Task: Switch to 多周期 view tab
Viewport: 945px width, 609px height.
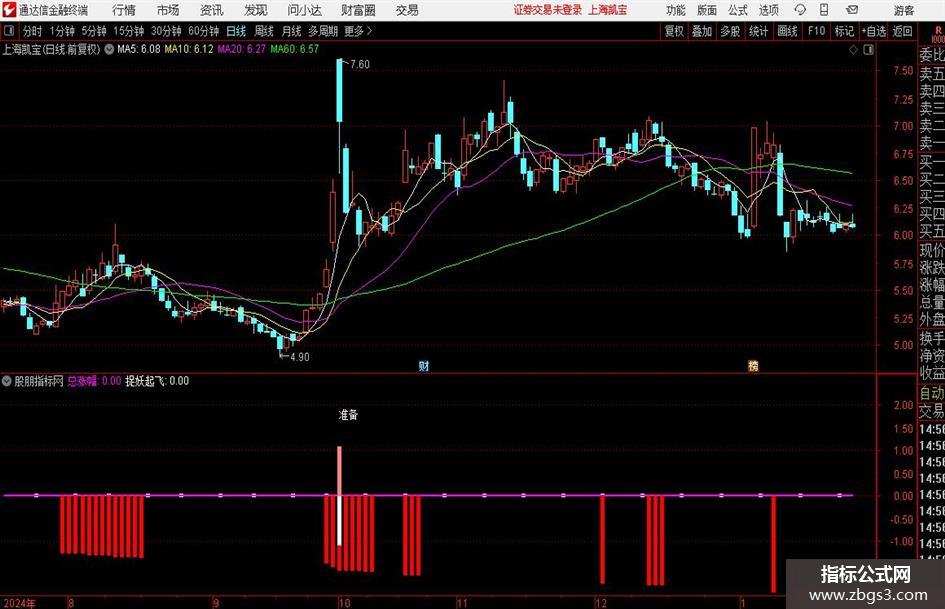Action: (323, 31)
